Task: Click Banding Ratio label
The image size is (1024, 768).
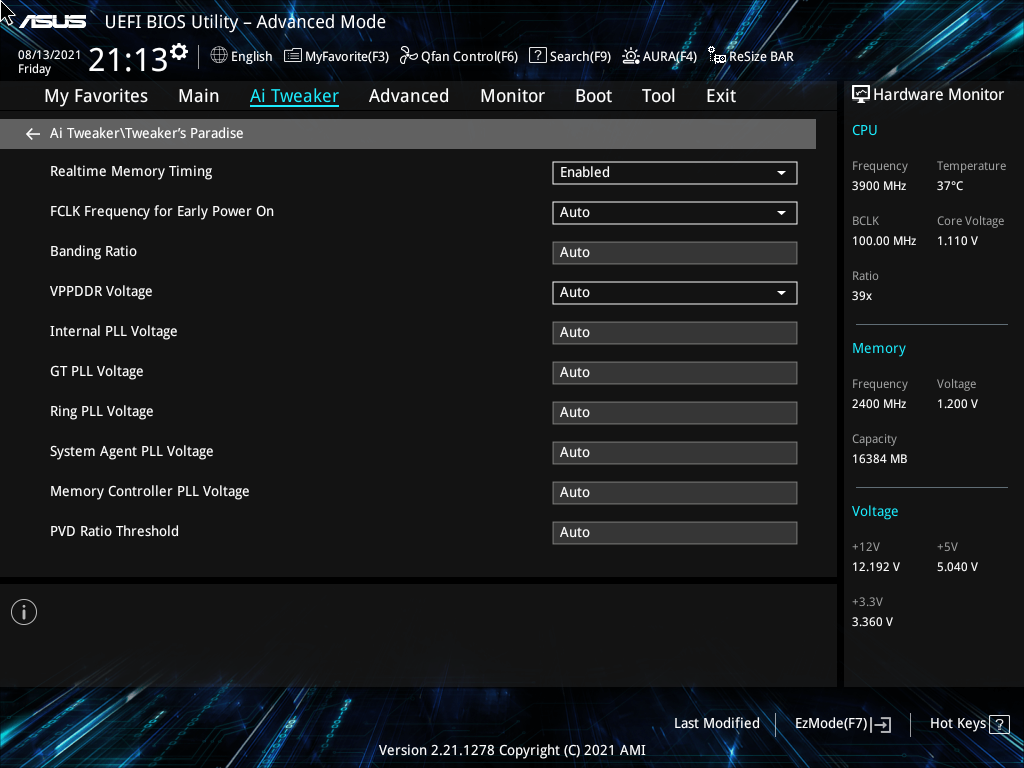Action: 93,251
